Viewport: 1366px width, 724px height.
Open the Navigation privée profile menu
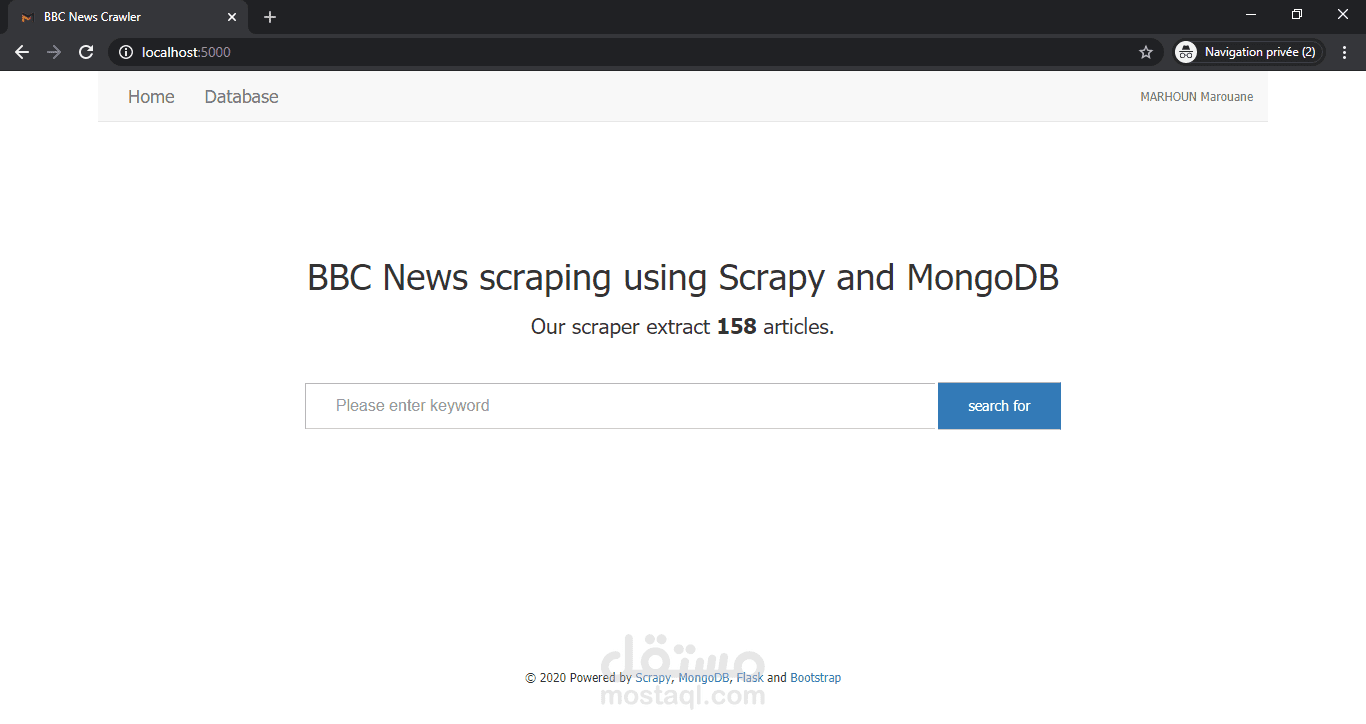coord(1247,52)
